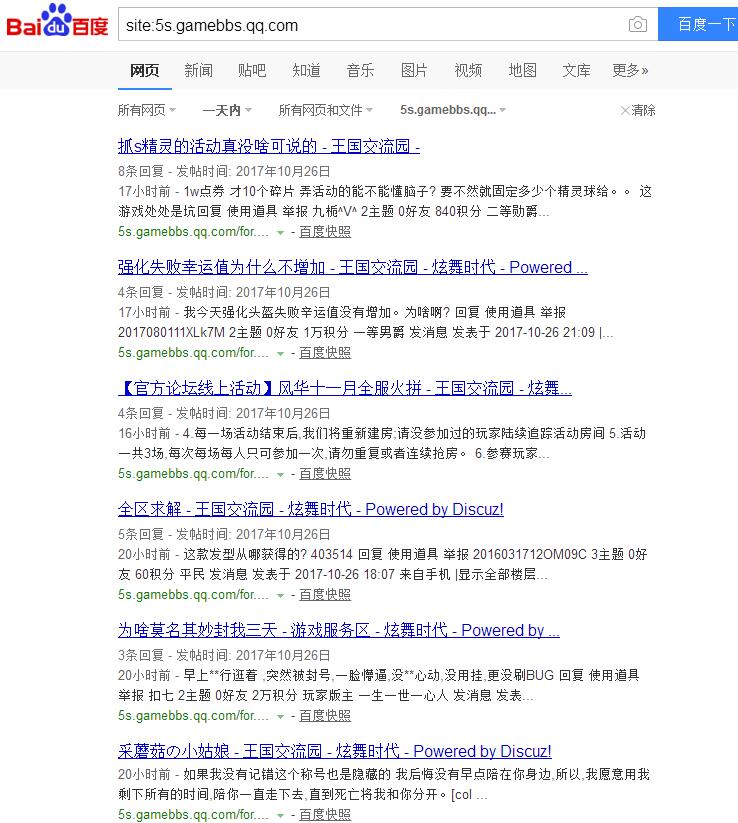This screenshot has width=738, height=823.
Task: Open 百度快照 for 官方论坛线上活动 result
Action: pos(325,473)
